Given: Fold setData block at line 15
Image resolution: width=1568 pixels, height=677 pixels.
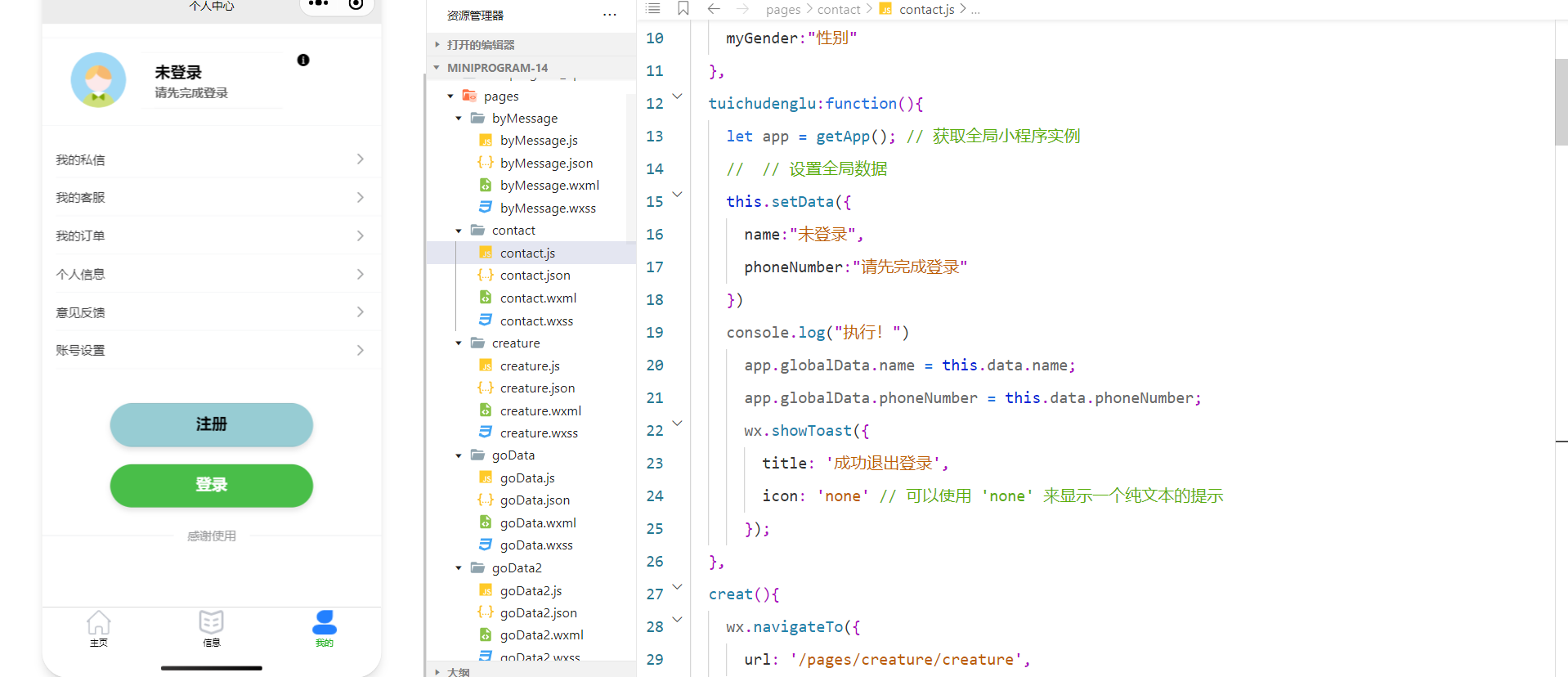Looking at the screenshot, I should coord(677,195).
